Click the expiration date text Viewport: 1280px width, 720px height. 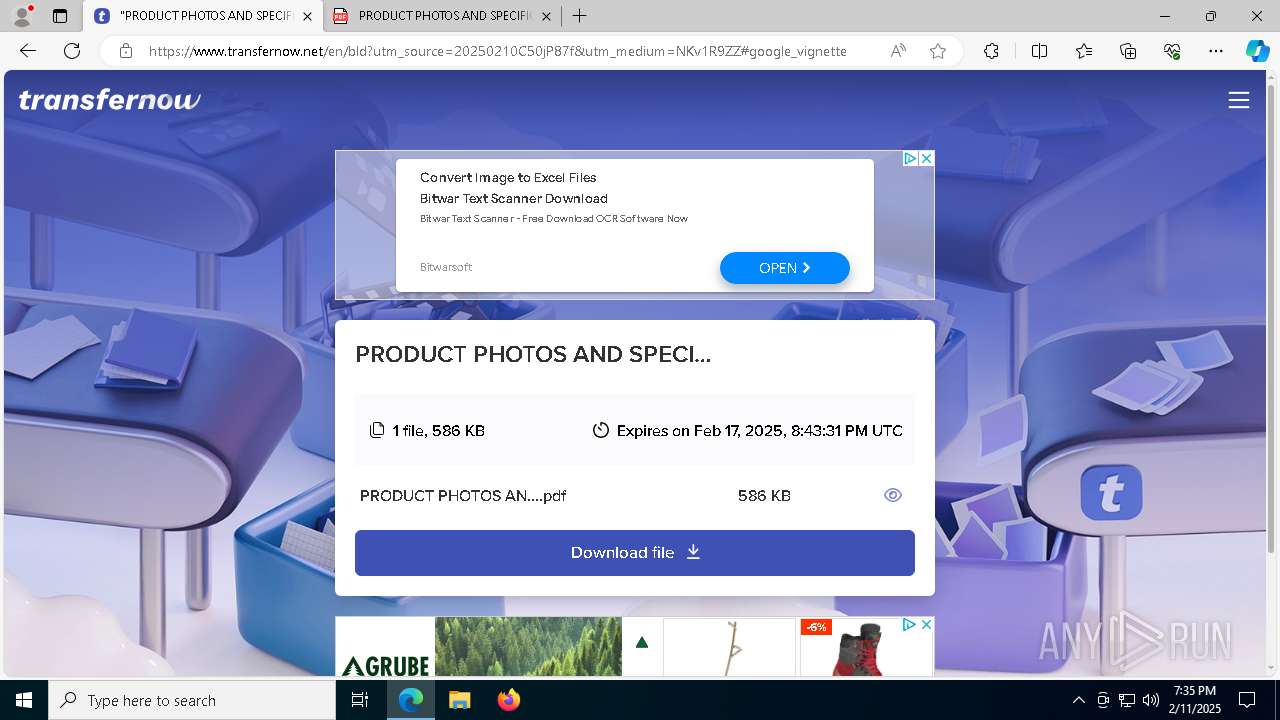[760, 430]
